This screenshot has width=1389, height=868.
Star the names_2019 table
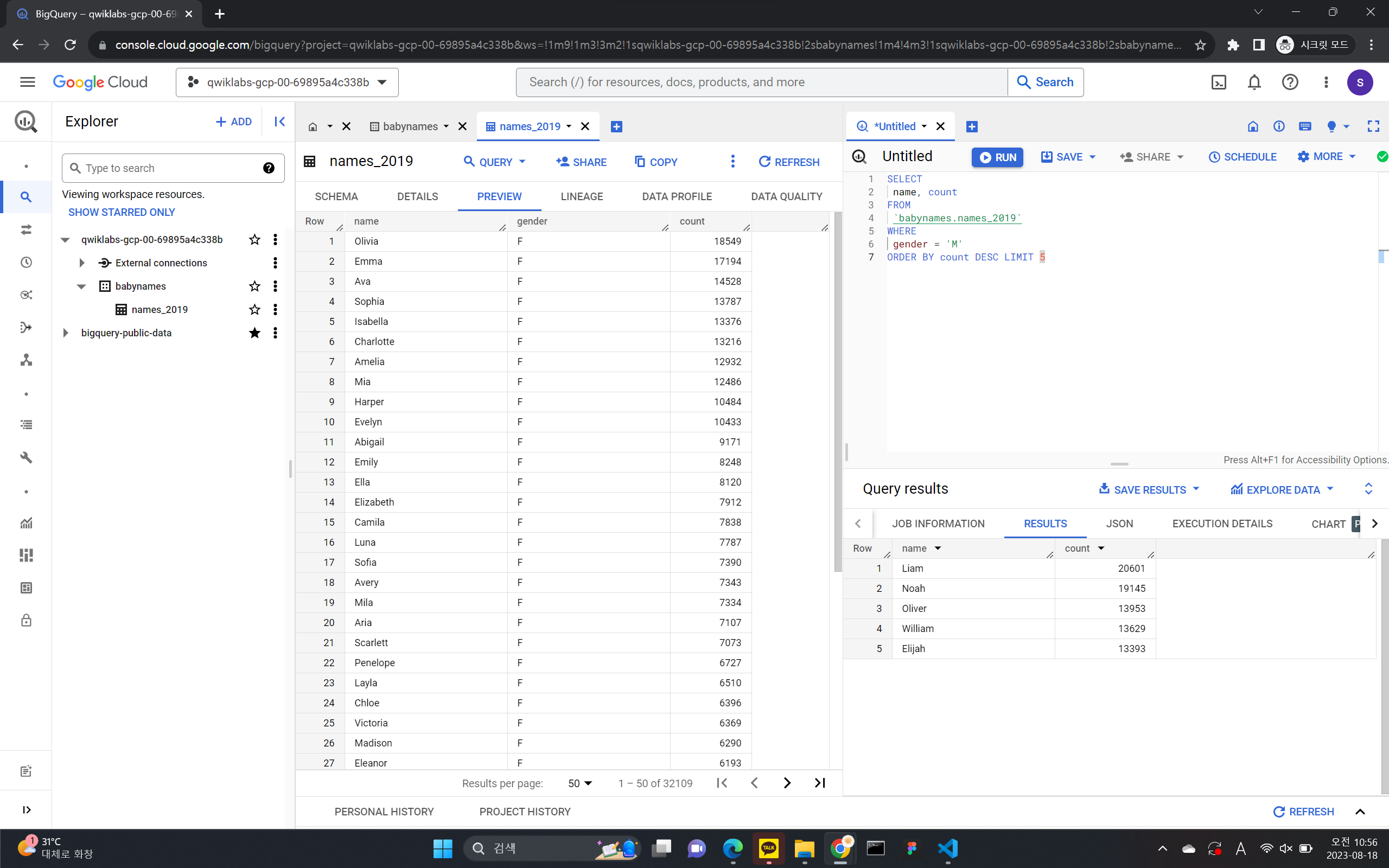point(254,309)
